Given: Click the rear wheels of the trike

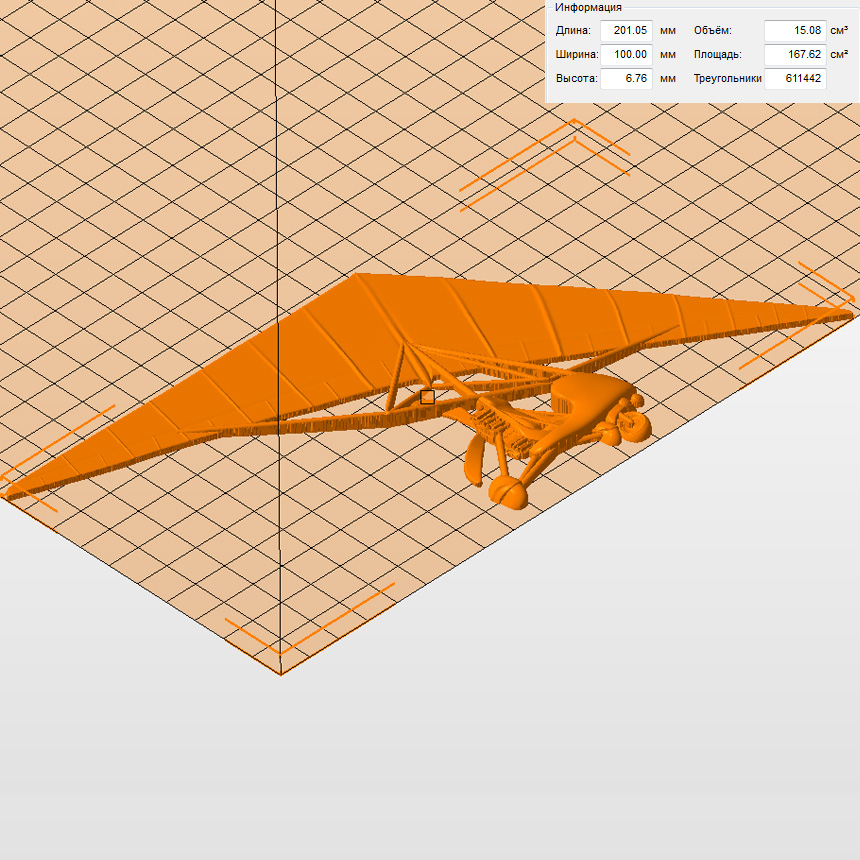Looking at the screenshot, I should [x=634, y=424].
